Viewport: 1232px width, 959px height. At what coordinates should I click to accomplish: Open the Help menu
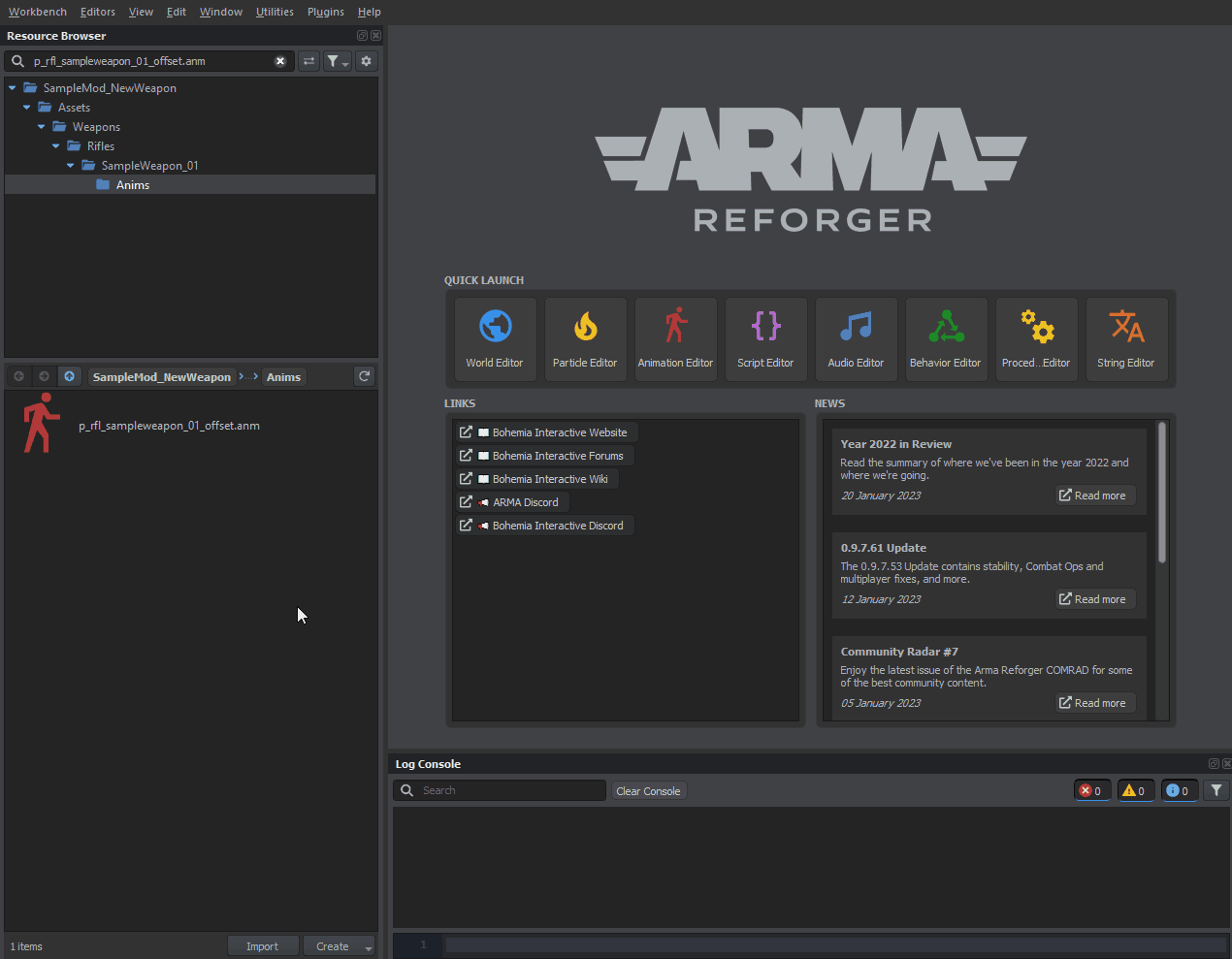369,12
